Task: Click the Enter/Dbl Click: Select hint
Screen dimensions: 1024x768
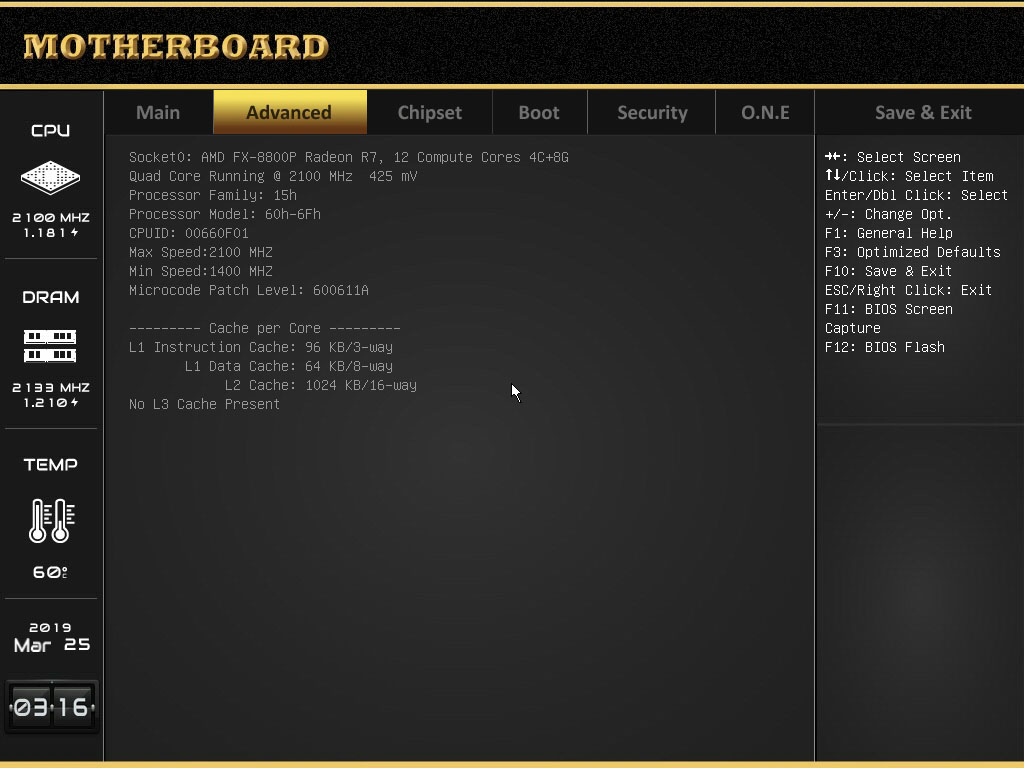Action: (916, 195)
